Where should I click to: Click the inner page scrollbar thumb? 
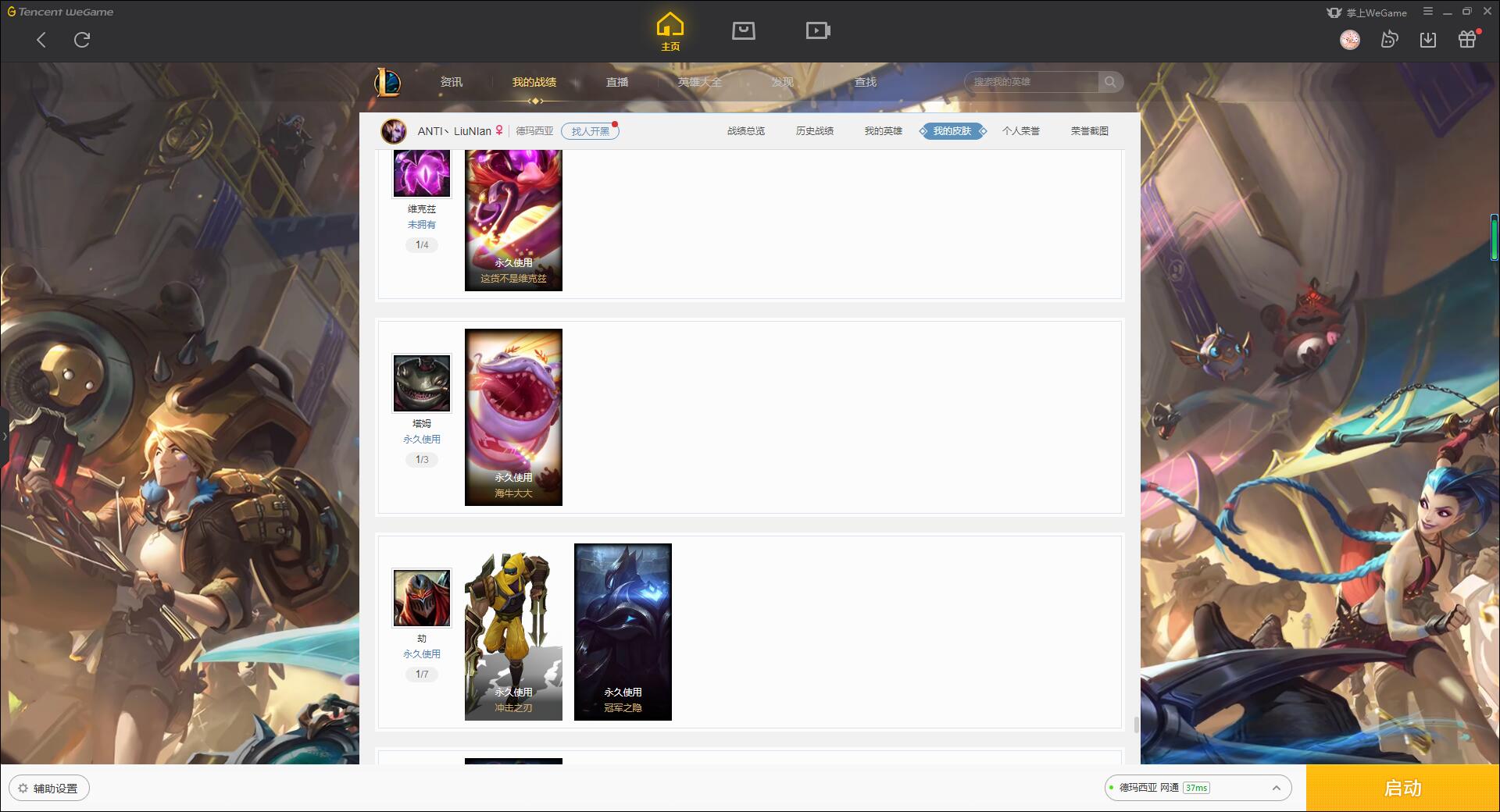[1135, 725]
